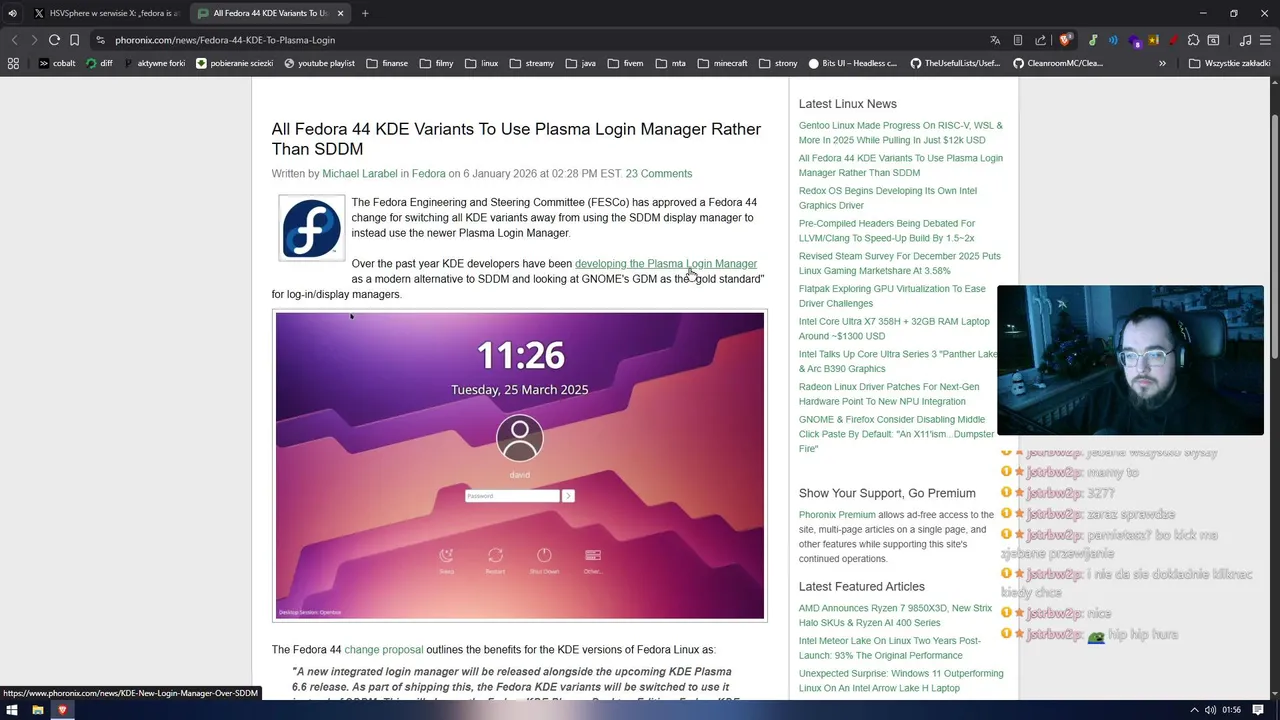Open the cobalt bookmark
This screenshot has height=720, width=1280.
click(x=57, y=63)
